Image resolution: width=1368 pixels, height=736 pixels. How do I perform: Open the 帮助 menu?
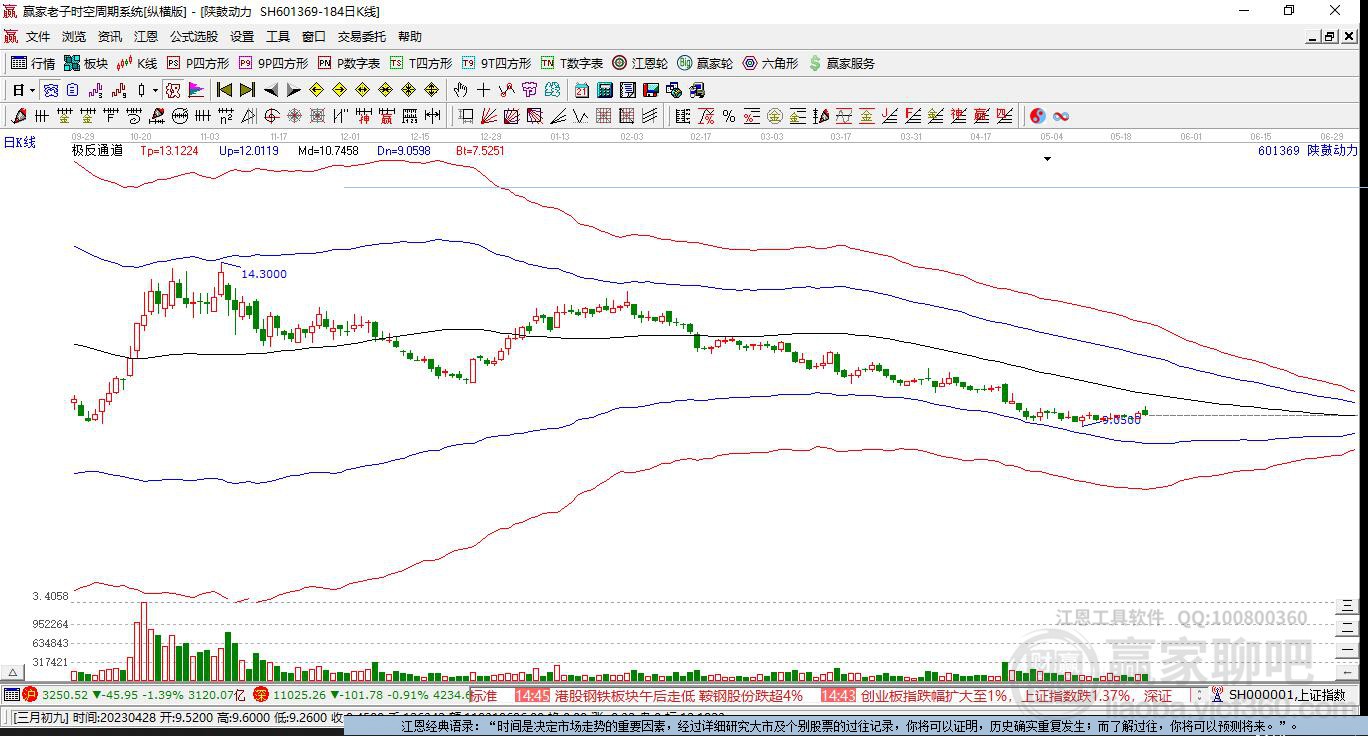(x=410, y=37)
